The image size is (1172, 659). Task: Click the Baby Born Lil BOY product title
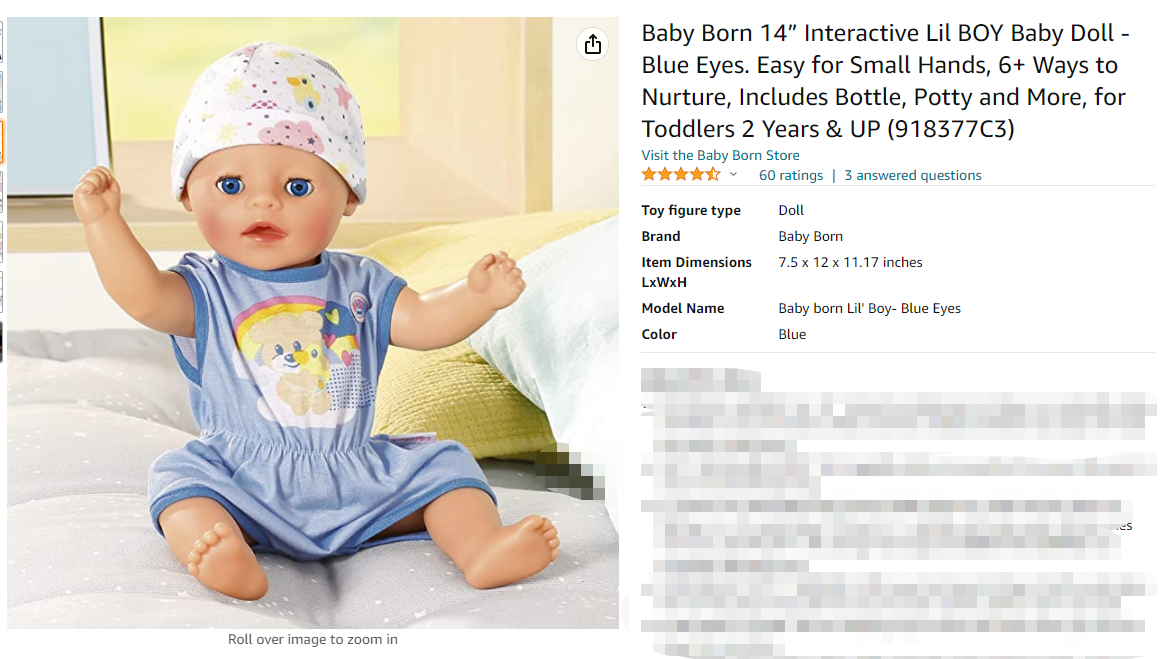pos(886,81)
